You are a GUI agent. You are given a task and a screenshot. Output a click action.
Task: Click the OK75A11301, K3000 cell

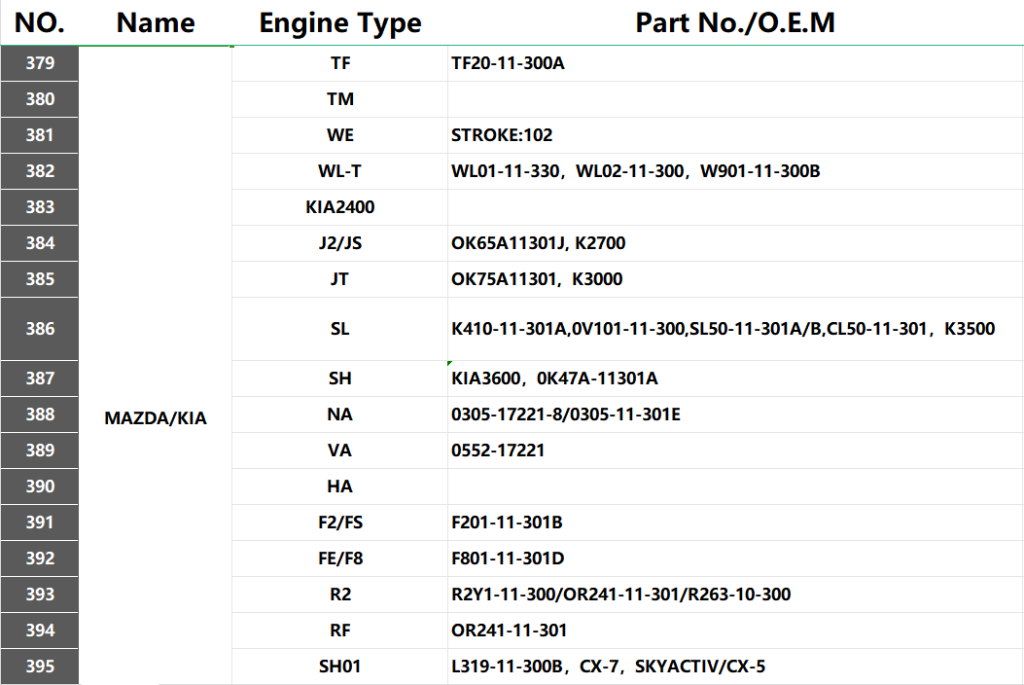(x=735, y=279)
